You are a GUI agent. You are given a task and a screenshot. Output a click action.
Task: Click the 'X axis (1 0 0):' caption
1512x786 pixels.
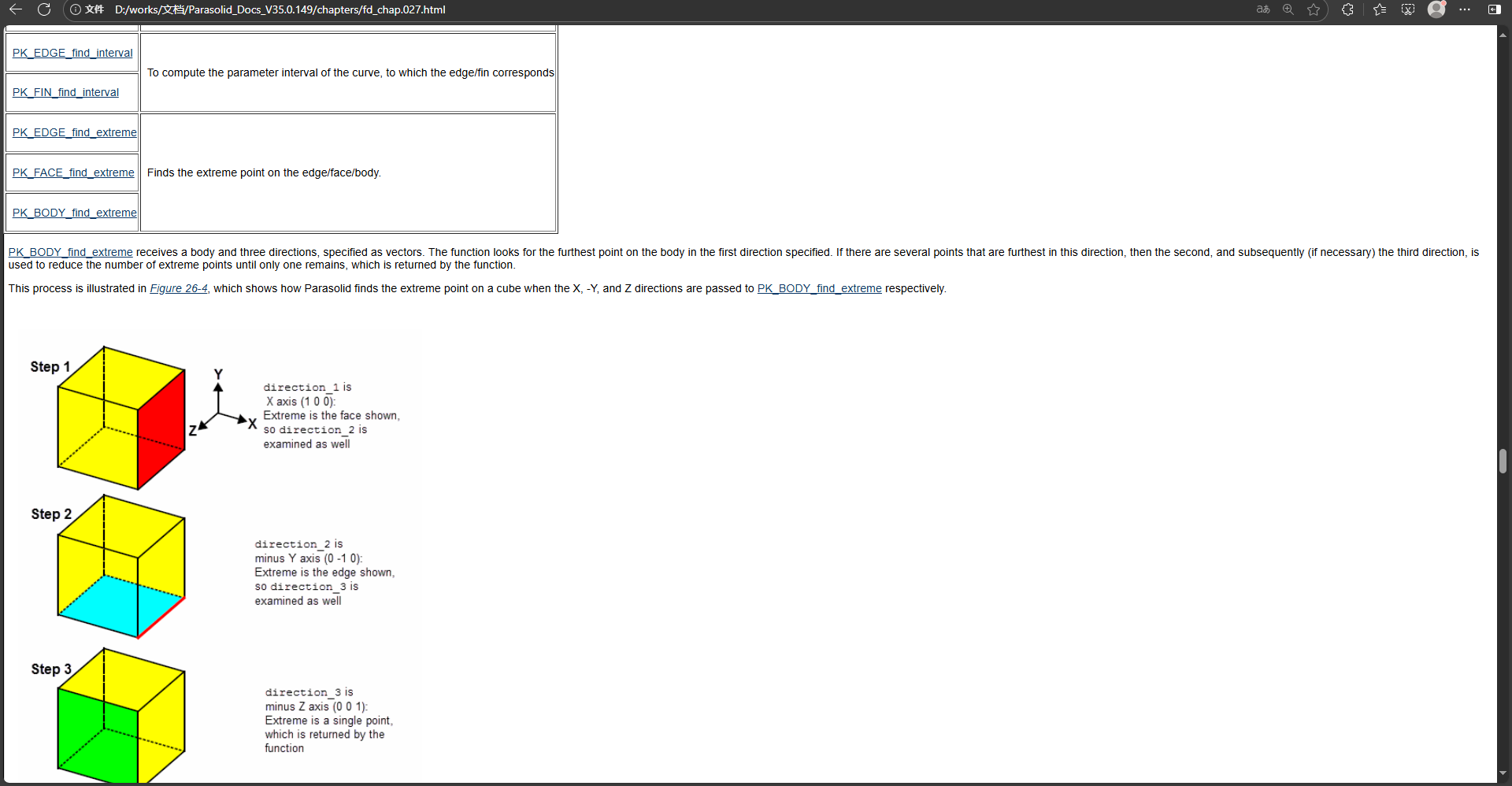pyautogui.click(x=301, y=402)
